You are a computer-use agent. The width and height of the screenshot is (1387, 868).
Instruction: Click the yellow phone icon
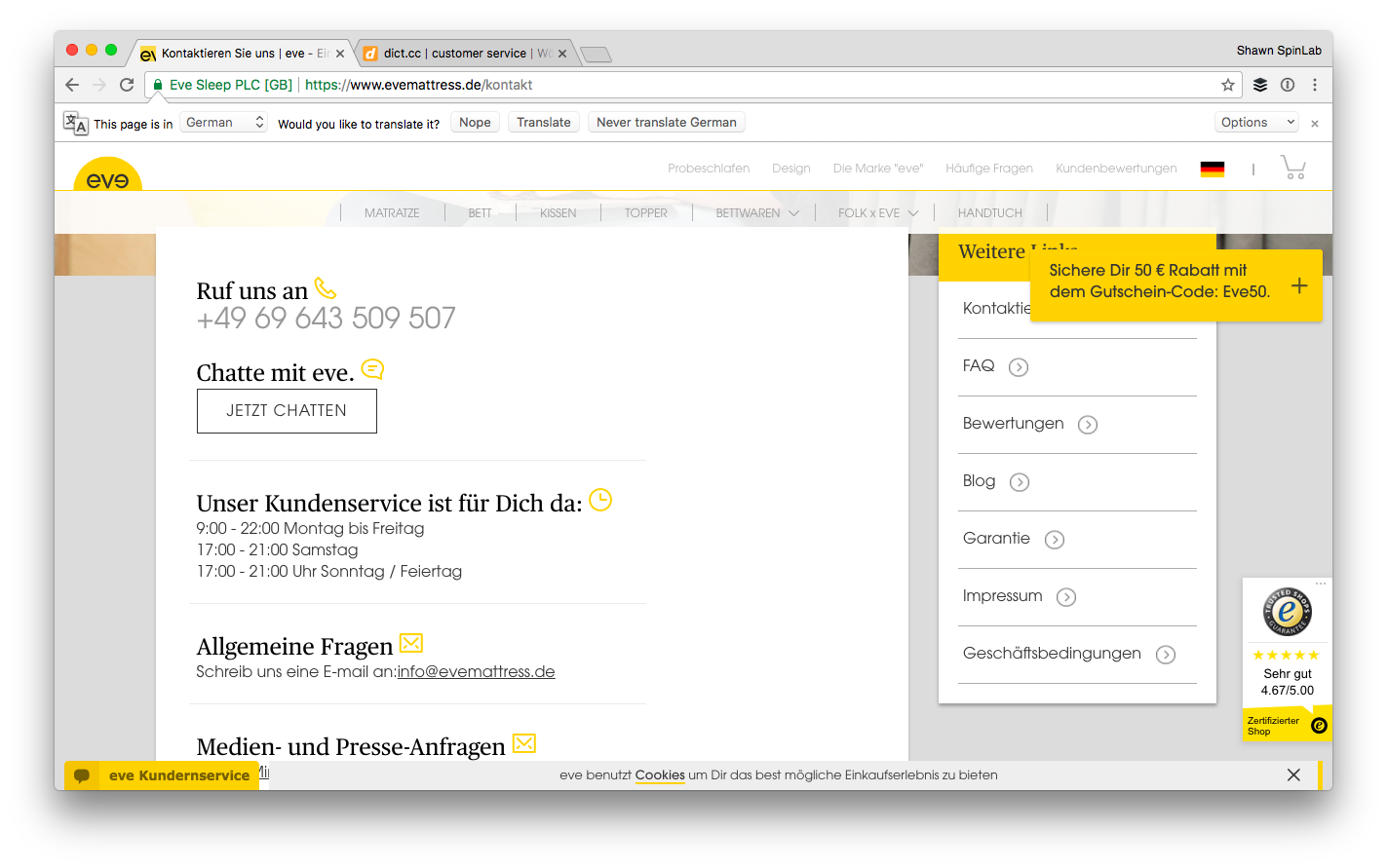[x=326, y=288]
